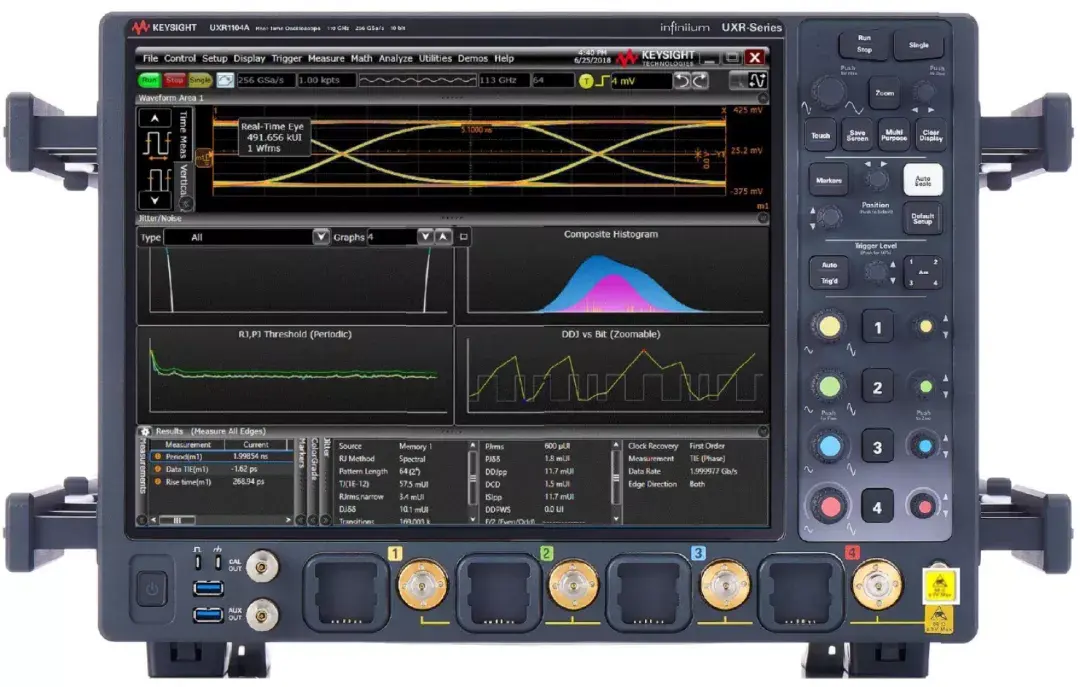
Task: Click the Composite Histogram graph
Action: click(612, 276)
